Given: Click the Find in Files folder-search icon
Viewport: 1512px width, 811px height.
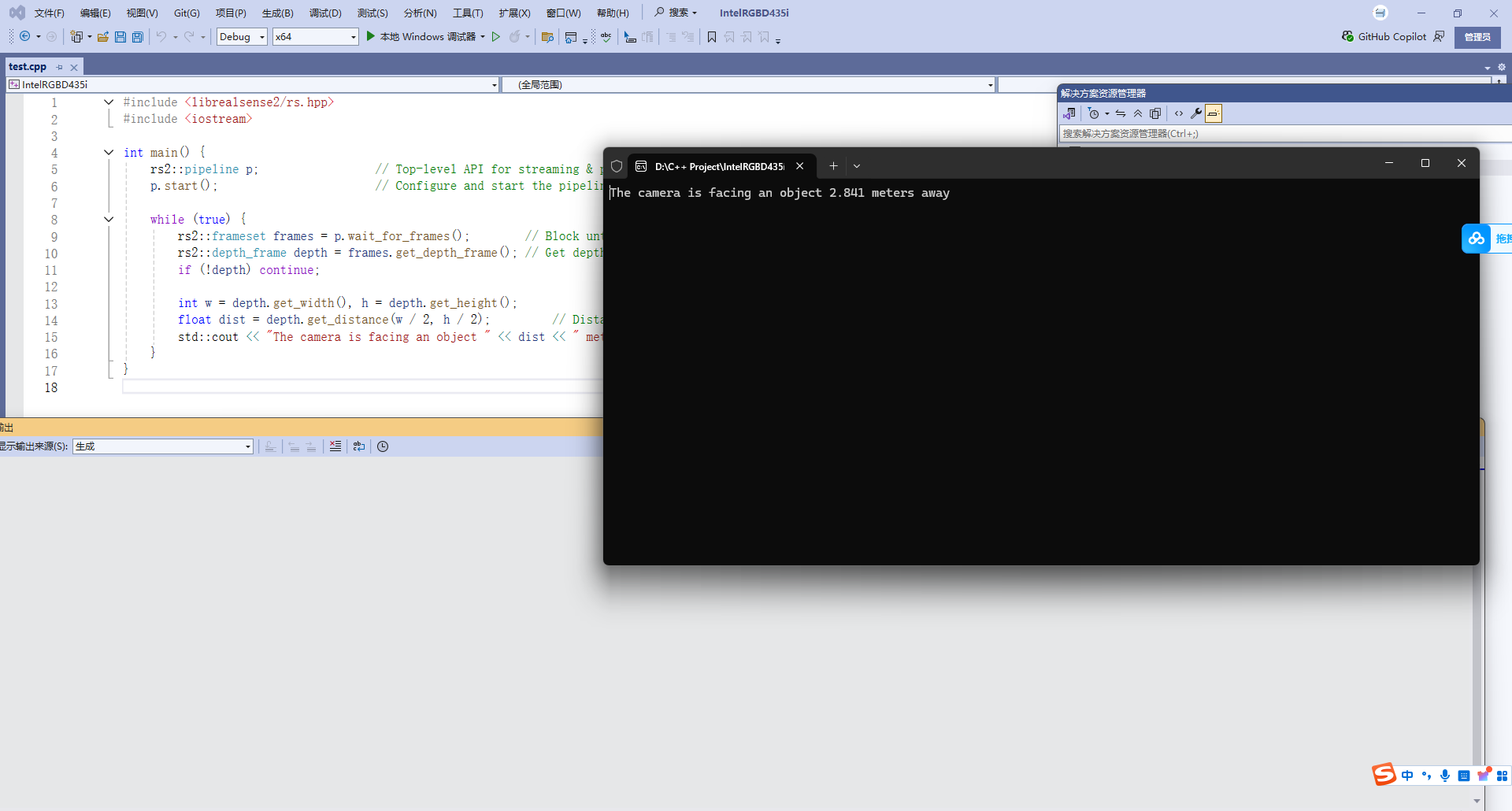Looking at the screenshot, I should [x=548, y=36].
